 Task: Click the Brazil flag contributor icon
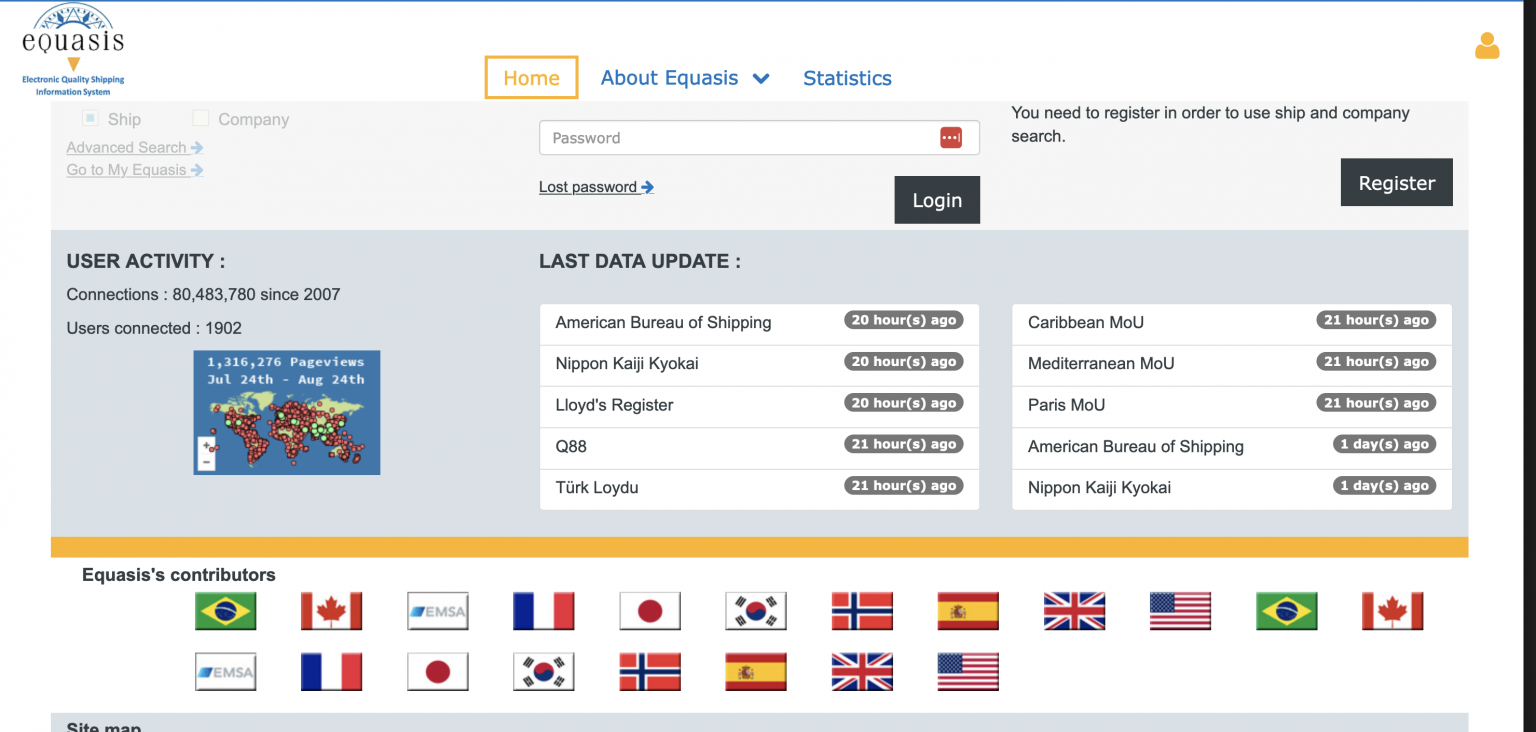[x=225, y=611]
